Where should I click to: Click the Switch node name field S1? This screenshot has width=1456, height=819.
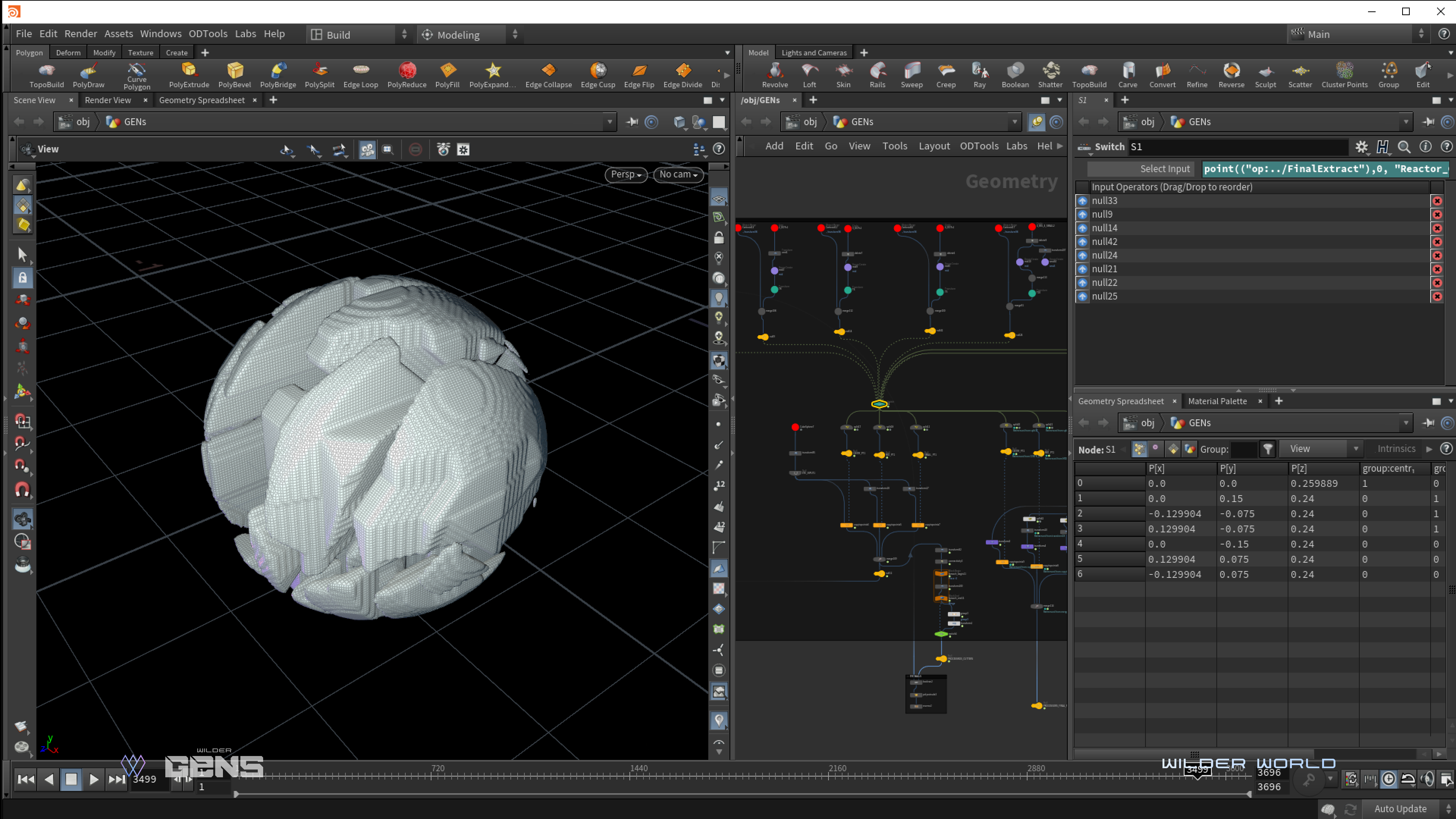1238,147
